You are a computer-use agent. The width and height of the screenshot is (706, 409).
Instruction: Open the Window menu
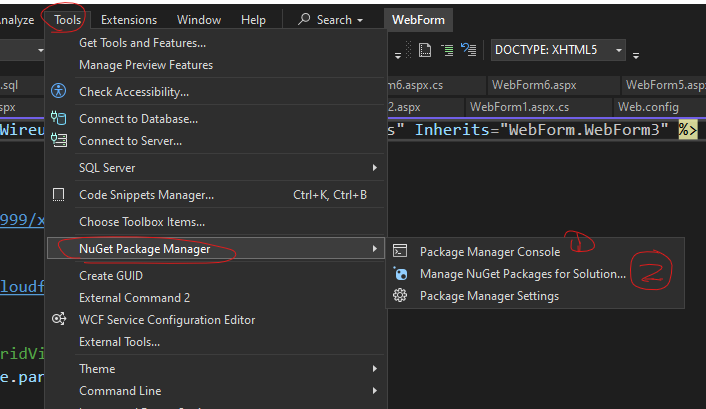click(199, 20)
